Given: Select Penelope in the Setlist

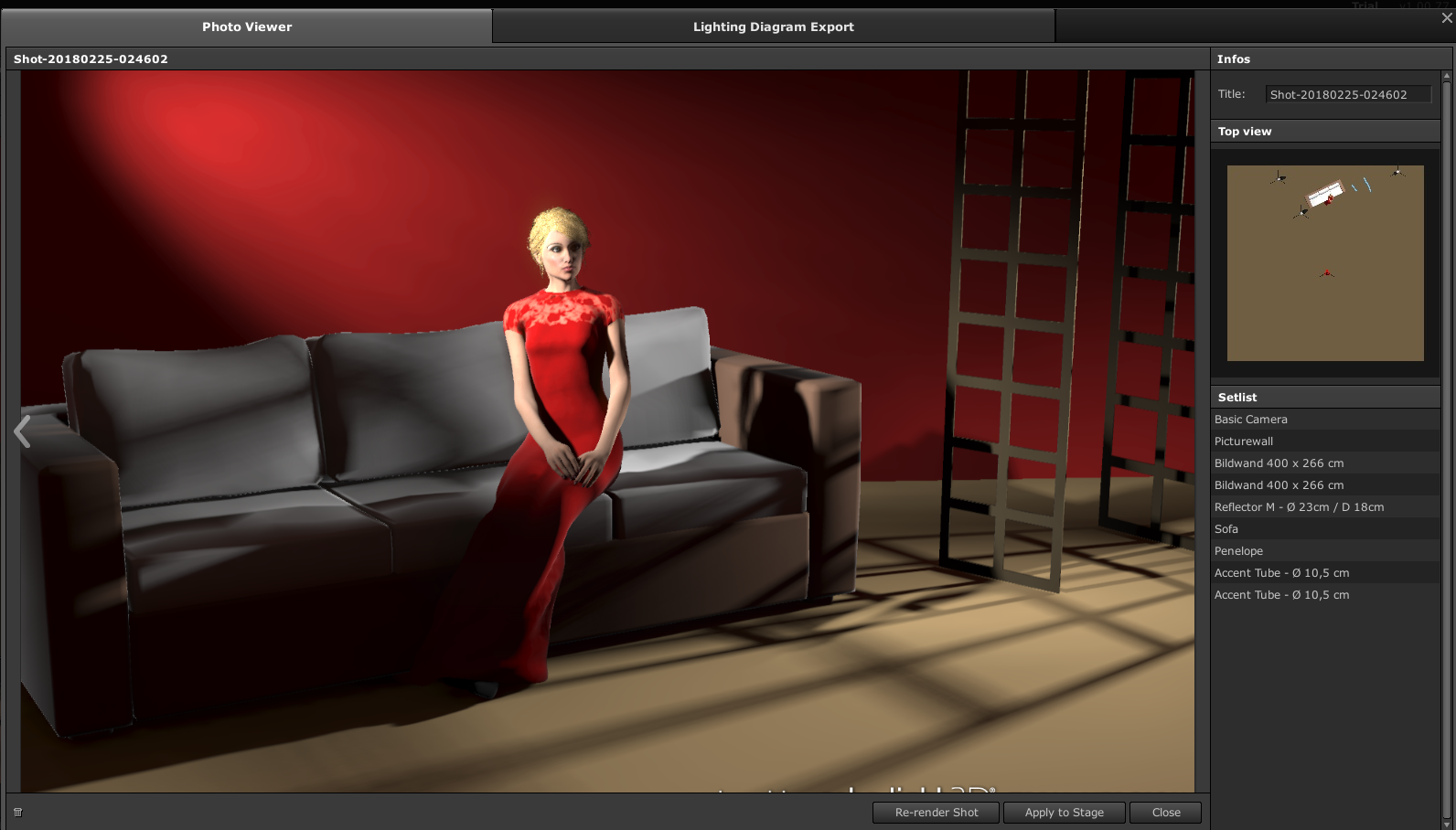Looking at the screenshot, I should tap(1238, 551).
